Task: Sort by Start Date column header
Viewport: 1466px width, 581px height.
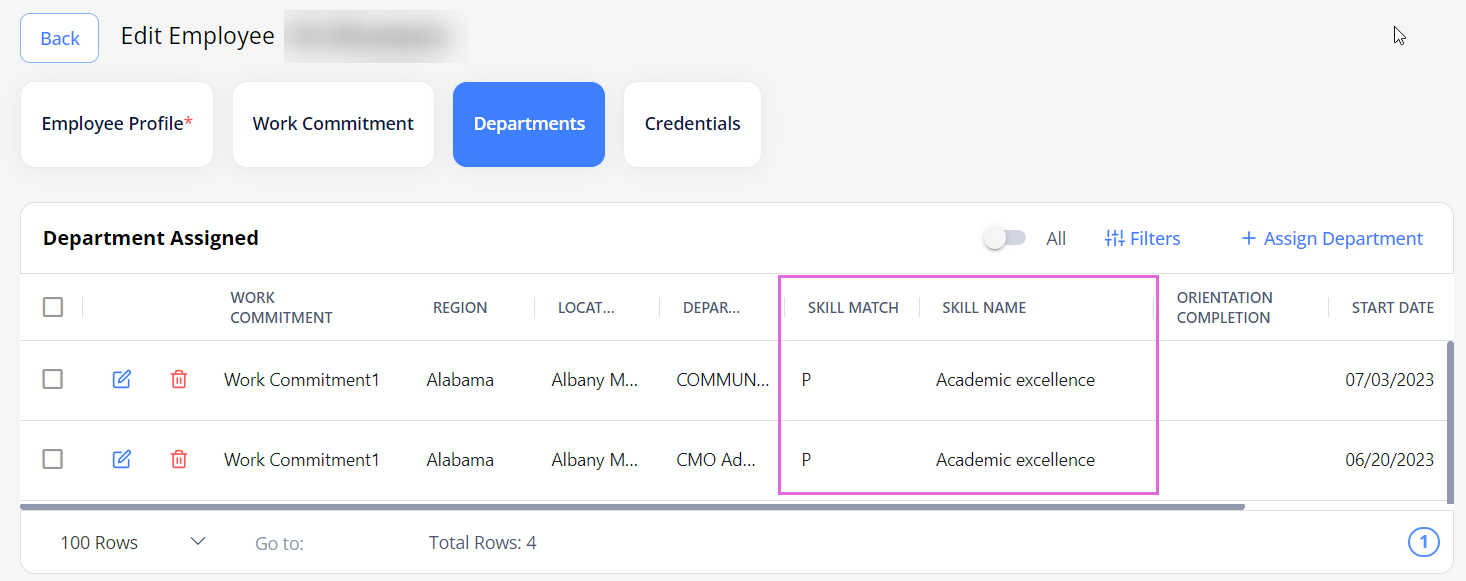Action: [1393, 307]
